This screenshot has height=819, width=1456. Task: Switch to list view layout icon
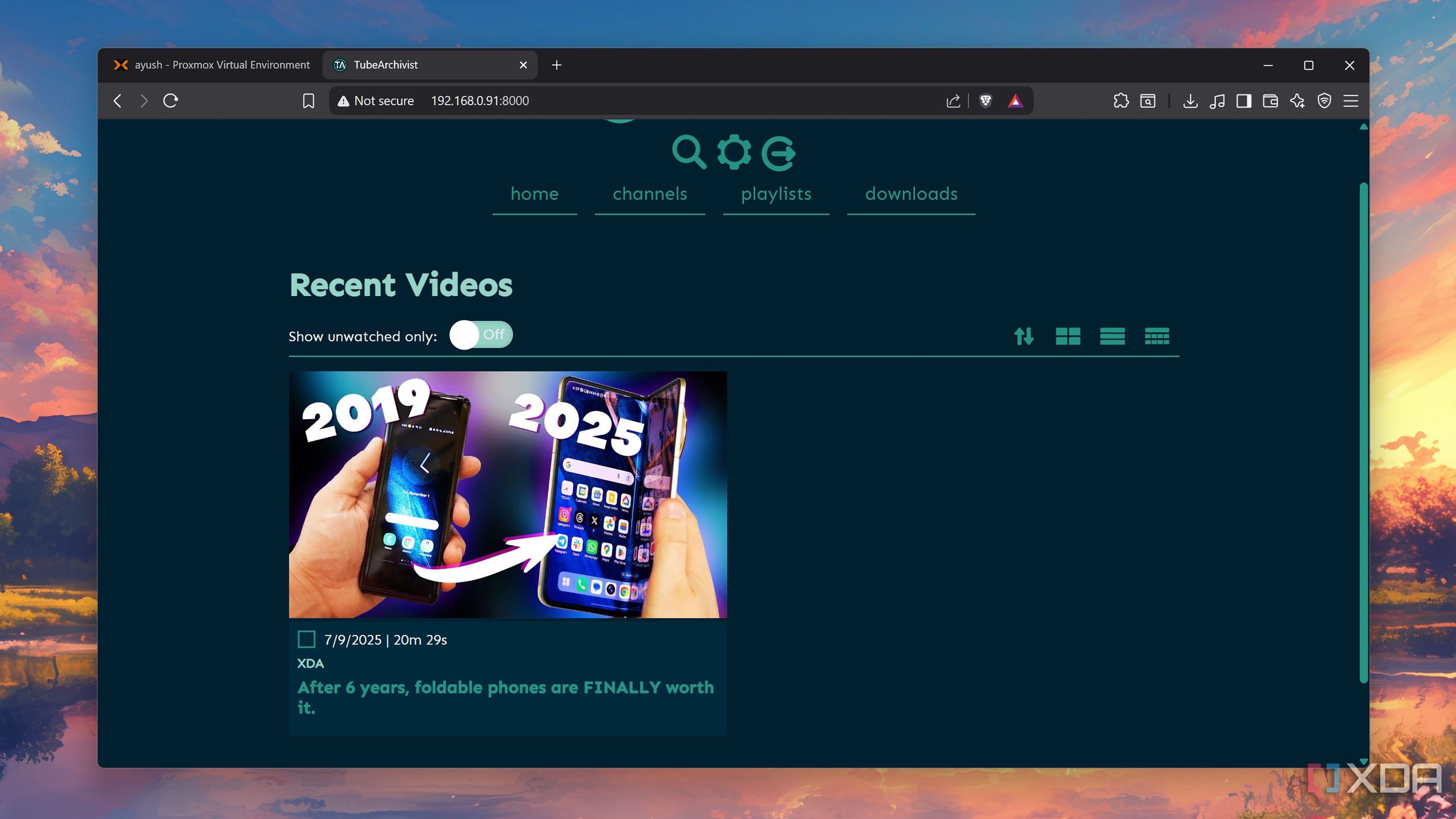[1112, 336]
